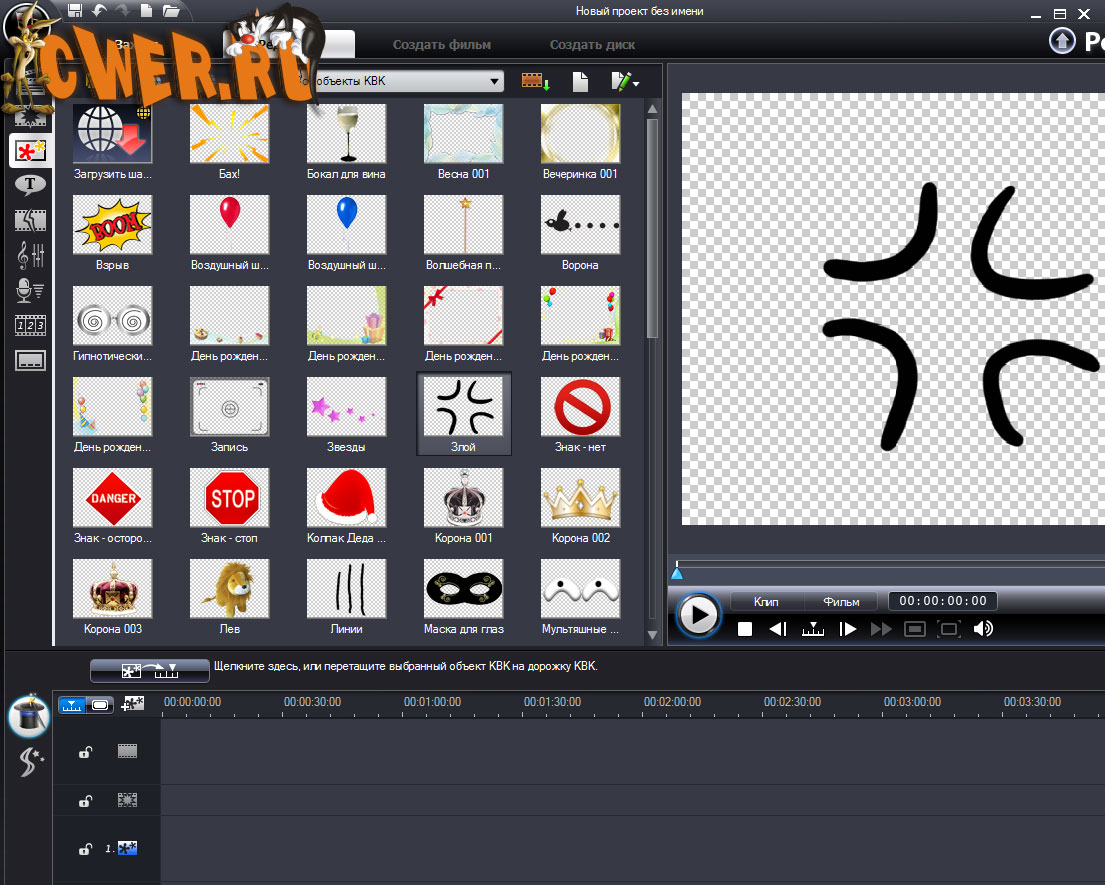The image size is (1105, 885).
Task: Open the pencil edit dropdown arrow
Action: (x=635, y=83)
